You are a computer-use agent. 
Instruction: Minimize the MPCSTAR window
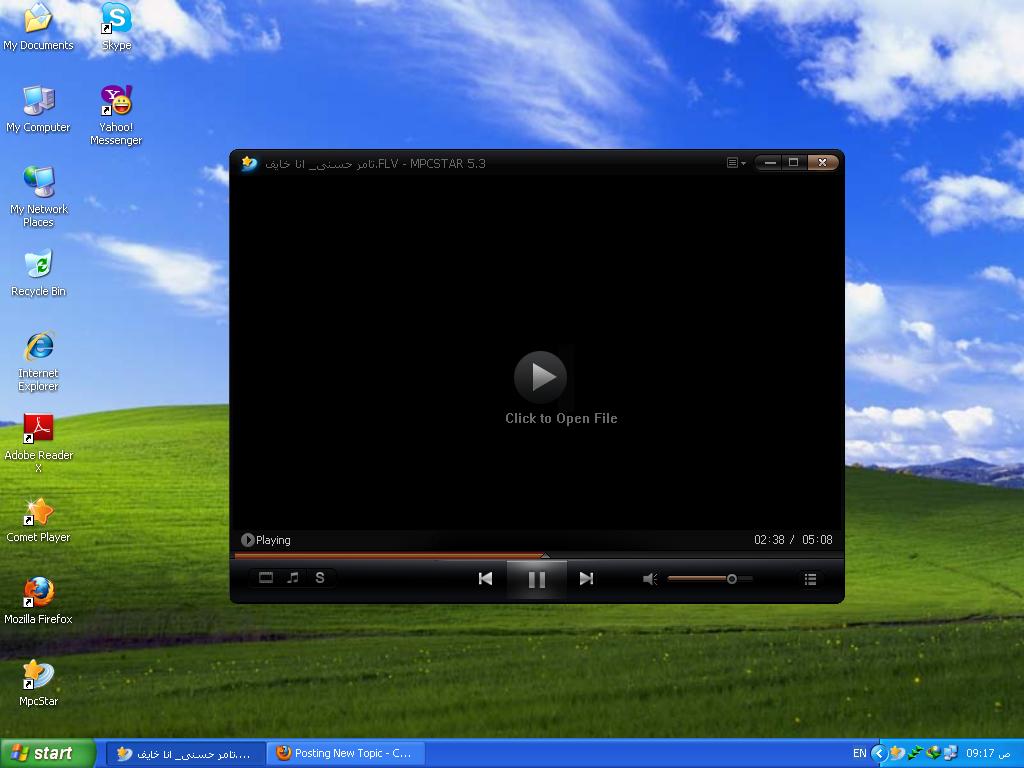click(770, 163)
